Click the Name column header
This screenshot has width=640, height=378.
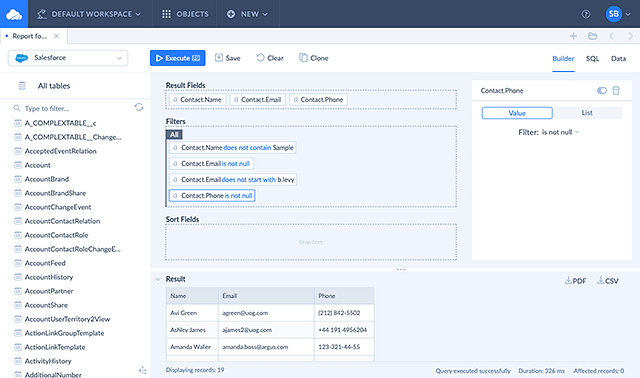pyautogui.click(x=192, y=296)
